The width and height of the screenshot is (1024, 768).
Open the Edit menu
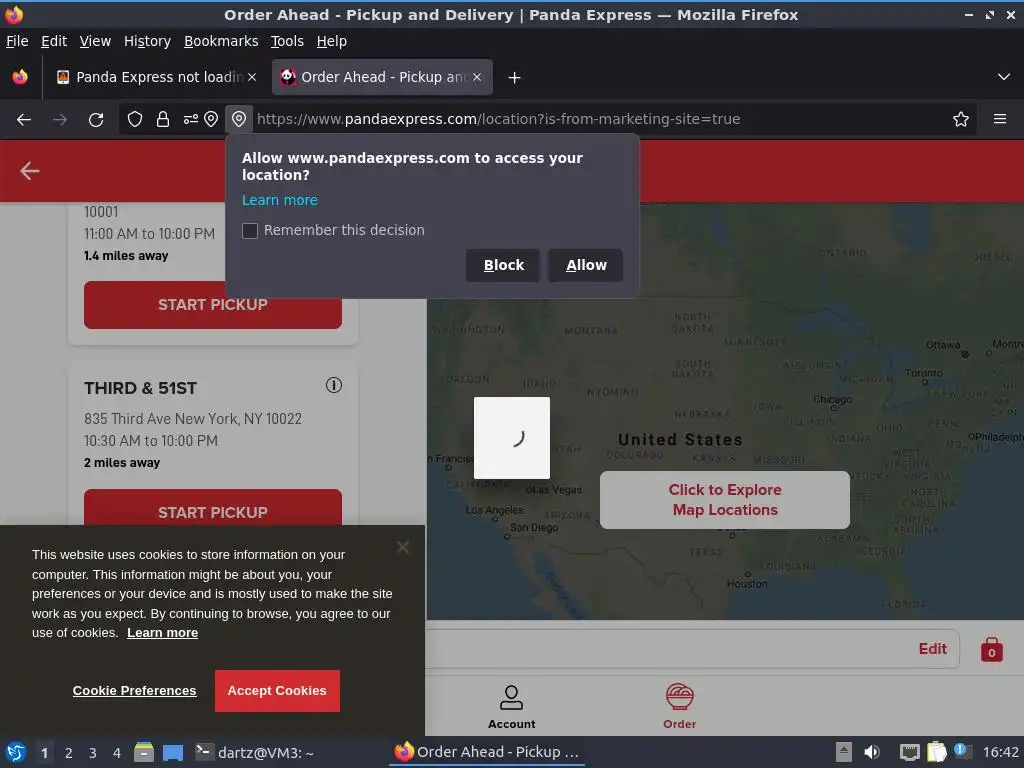tap(54, 41)
